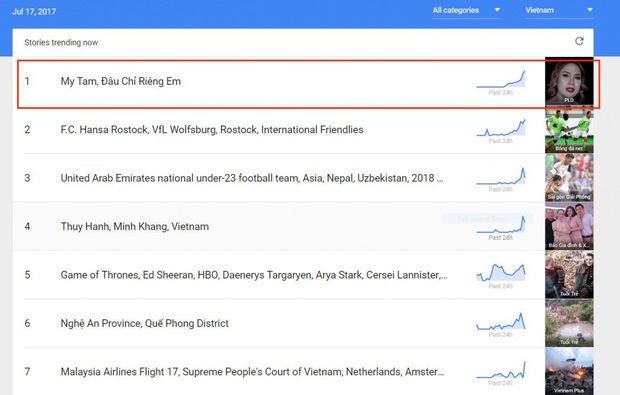Click rank number 1 in the list
This screenshot has height=395, width=620.
click(27, 81)
